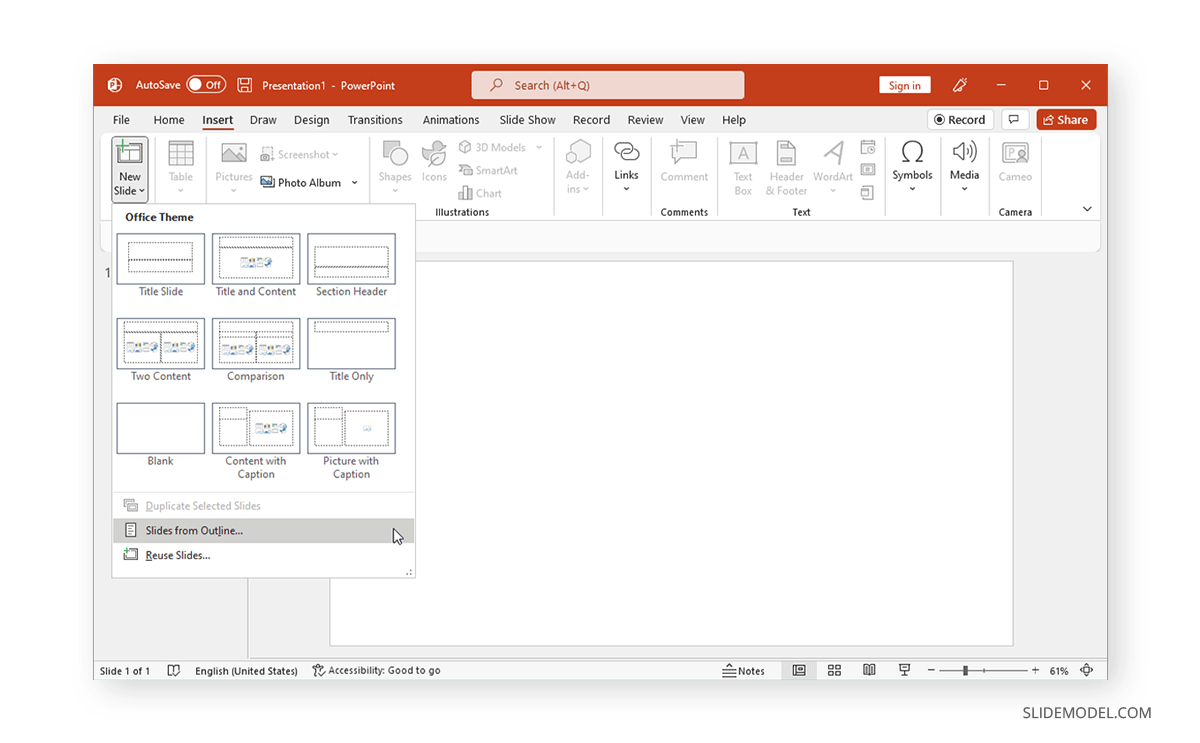Switch to the Design tab
Screen dimensions: 1200x743
[x=311, y=119]
